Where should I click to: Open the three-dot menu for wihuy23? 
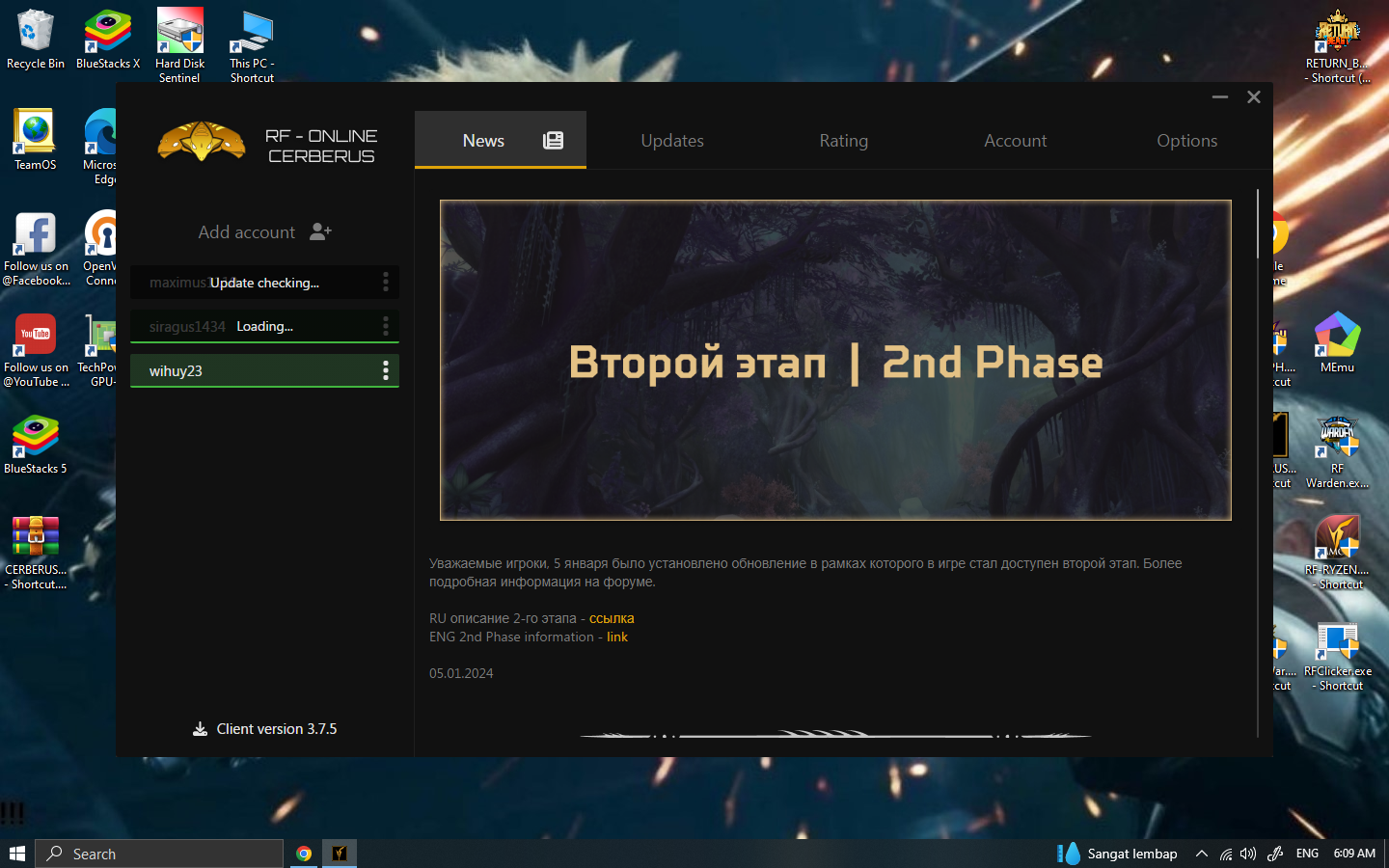[x=386, y=370]
